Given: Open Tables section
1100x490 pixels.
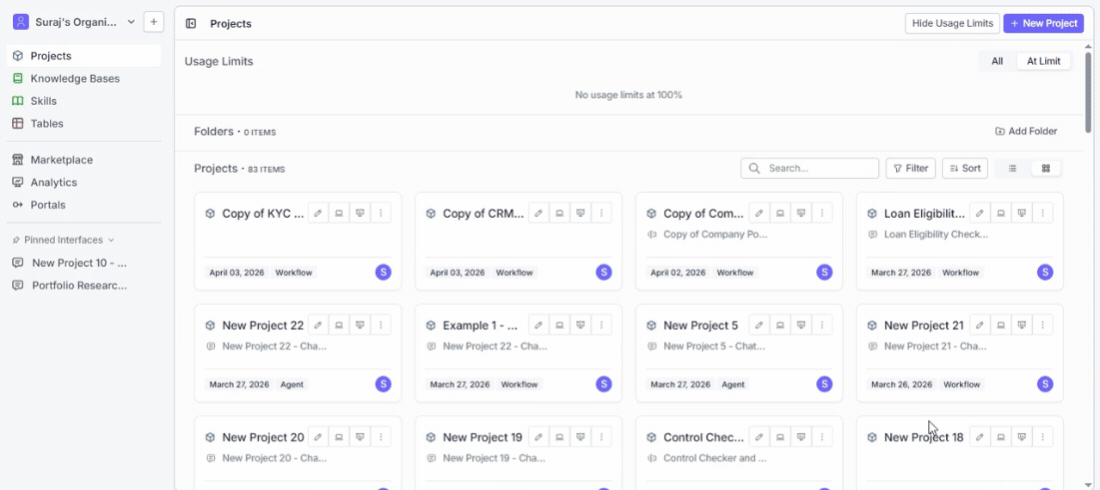Looking at the screenshot, I should (x=84, y=124).
